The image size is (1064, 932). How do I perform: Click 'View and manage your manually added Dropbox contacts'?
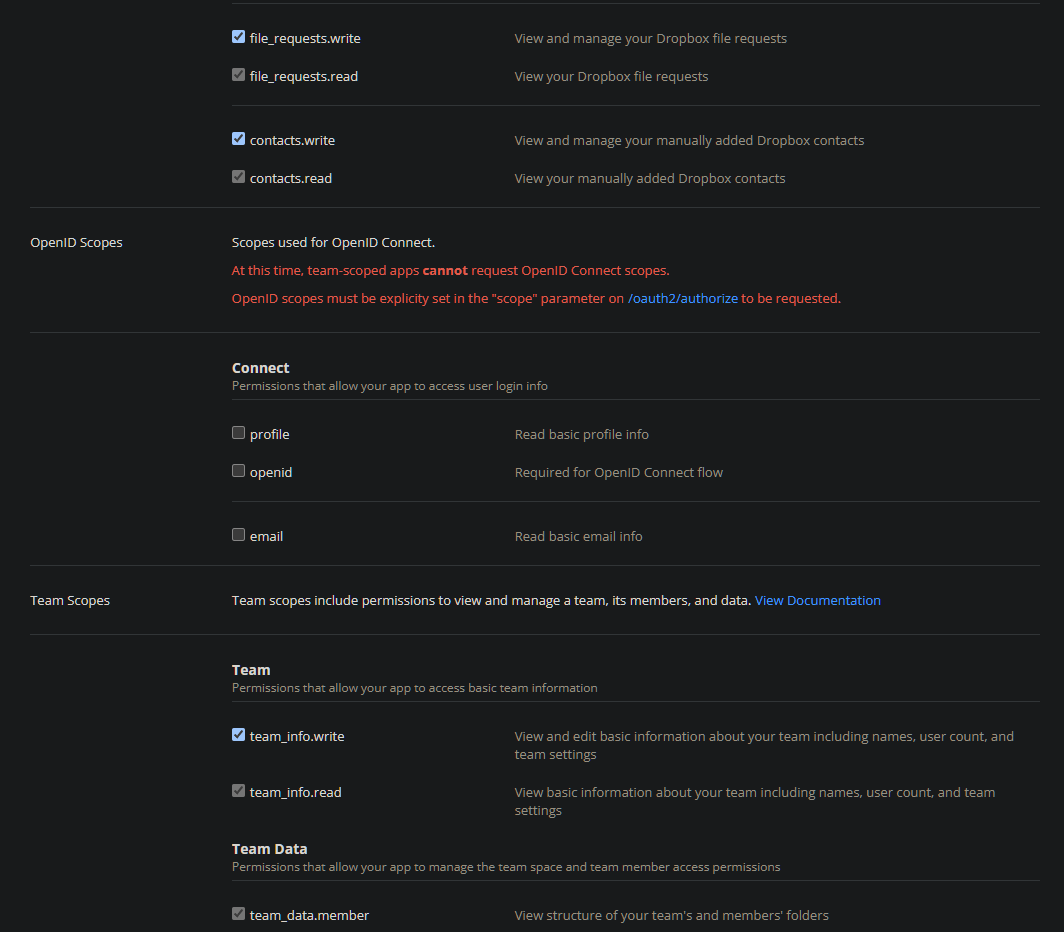pos(689,141)
